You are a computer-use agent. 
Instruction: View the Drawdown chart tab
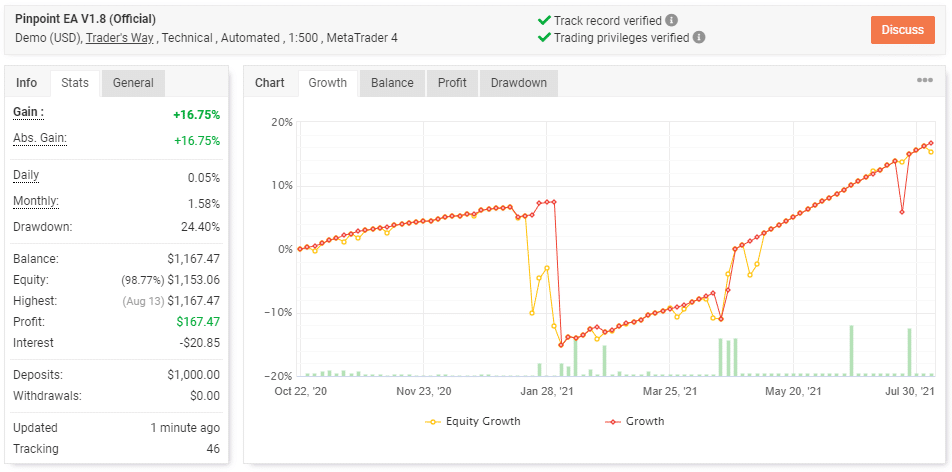coord(518,83)
